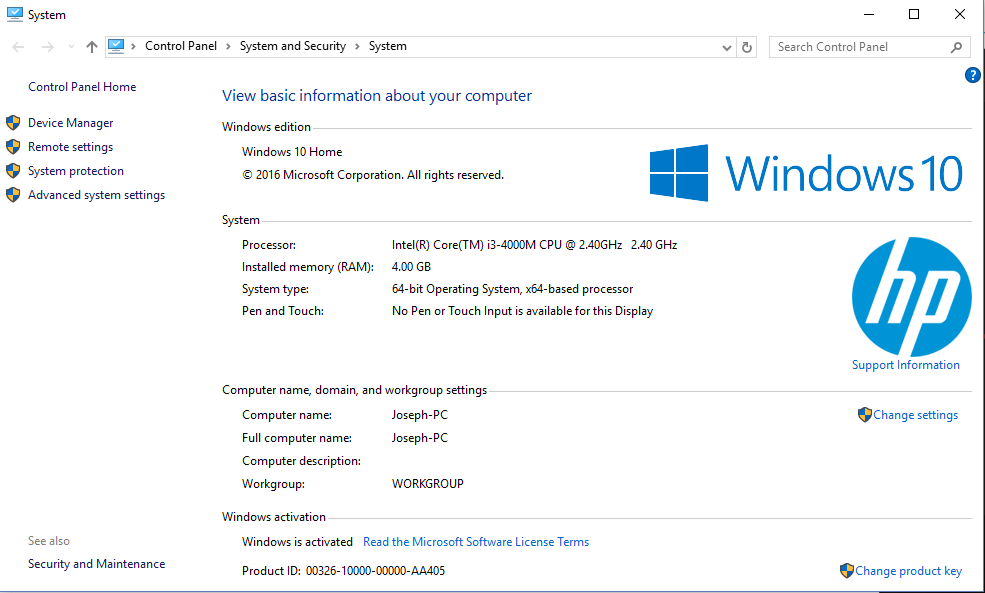Screen dimensions: 985x593
Task: Open System protection link
Action: click(x=76, y=171)
